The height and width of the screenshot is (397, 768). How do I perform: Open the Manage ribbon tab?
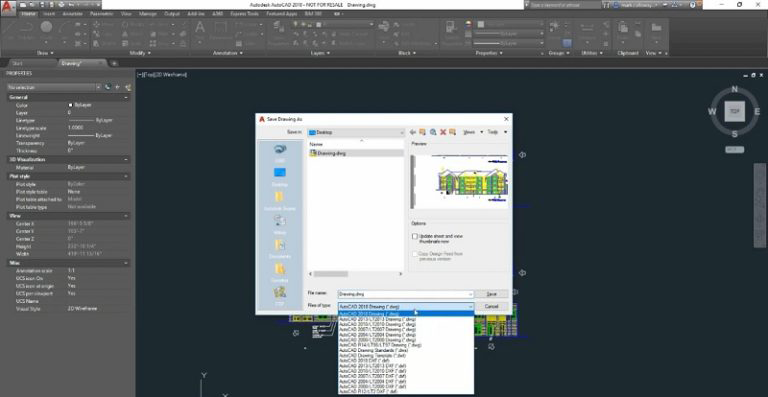coord(147,14)
